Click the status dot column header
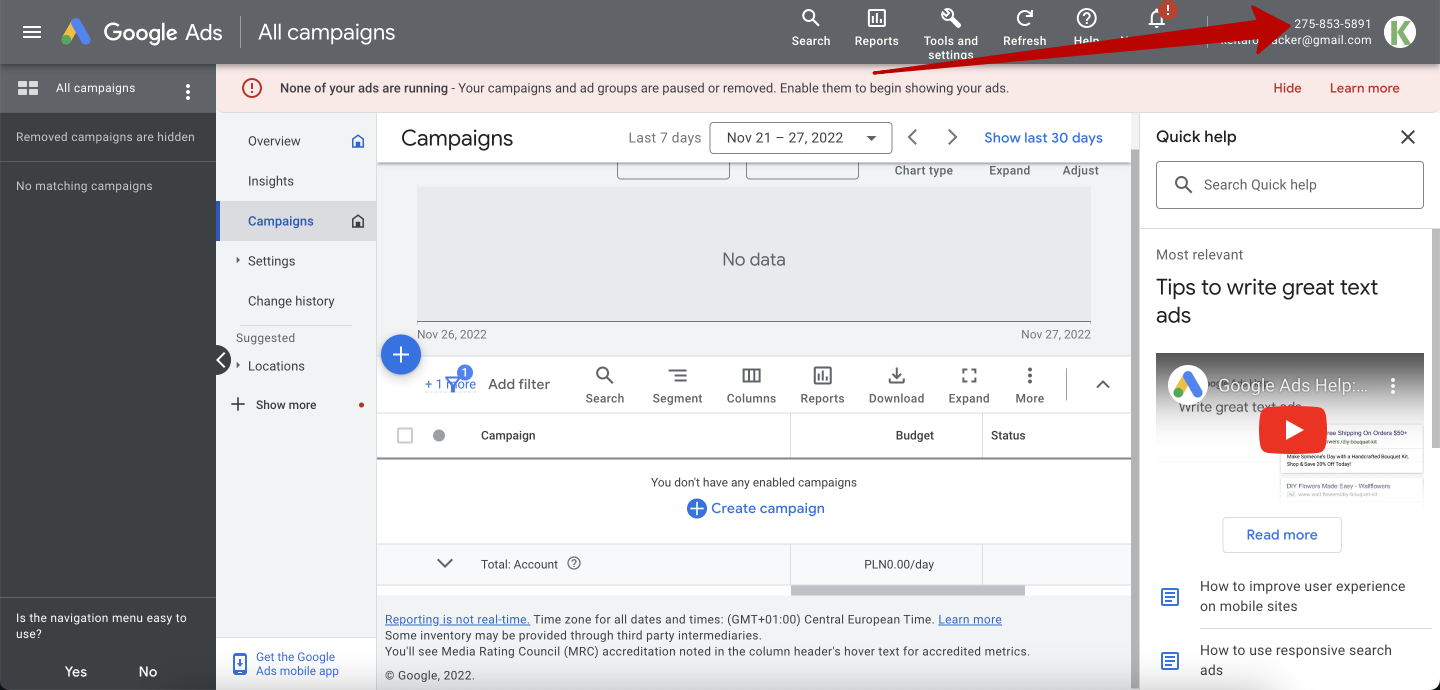The image size is (1440, 690). coord(439,435)
